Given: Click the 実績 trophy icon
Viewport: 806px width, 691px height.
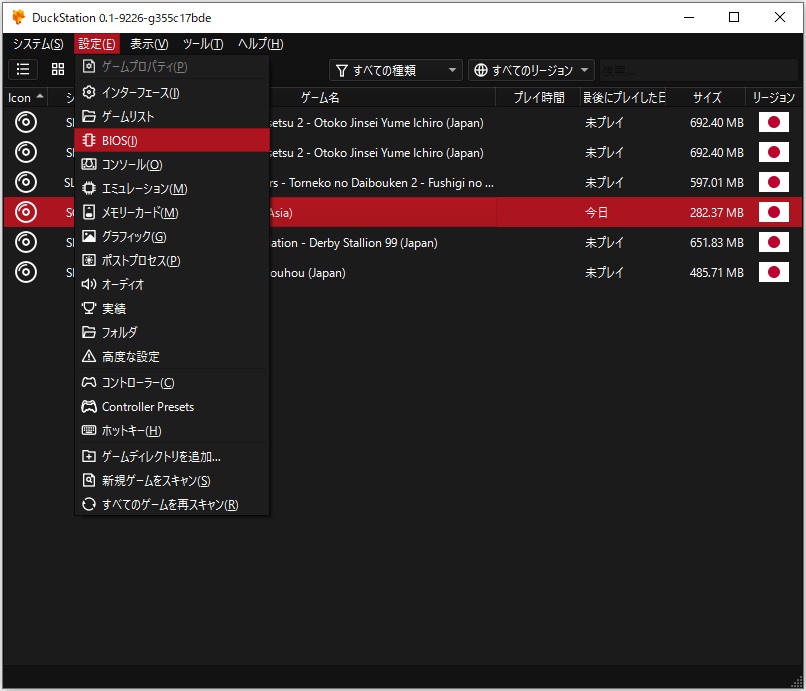Looking at the screenshot, I should tap(89, 308).
